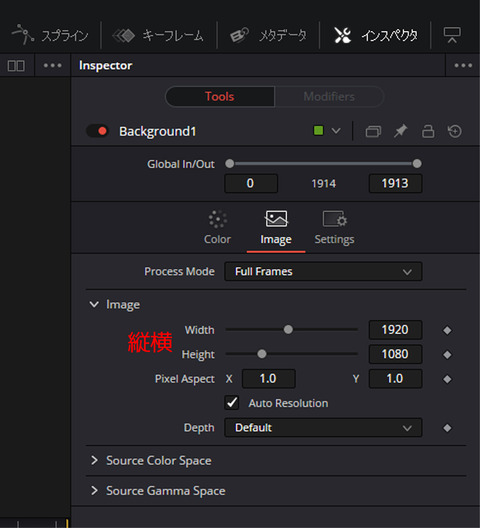Open the Spline (スプライン) panel
The image size is (480, 528).
[50, 35]
